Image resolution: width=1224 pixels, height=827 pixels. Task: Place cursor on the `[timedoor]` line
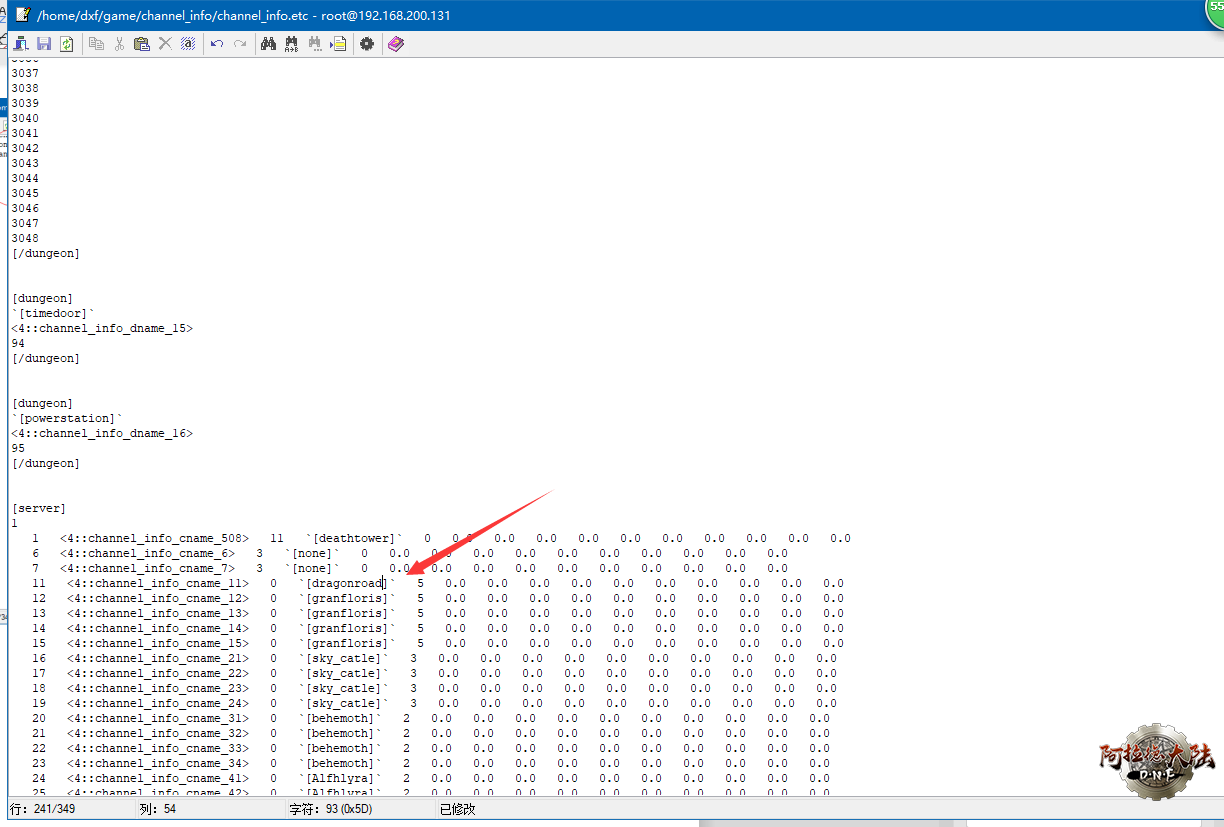coord(53,313)
